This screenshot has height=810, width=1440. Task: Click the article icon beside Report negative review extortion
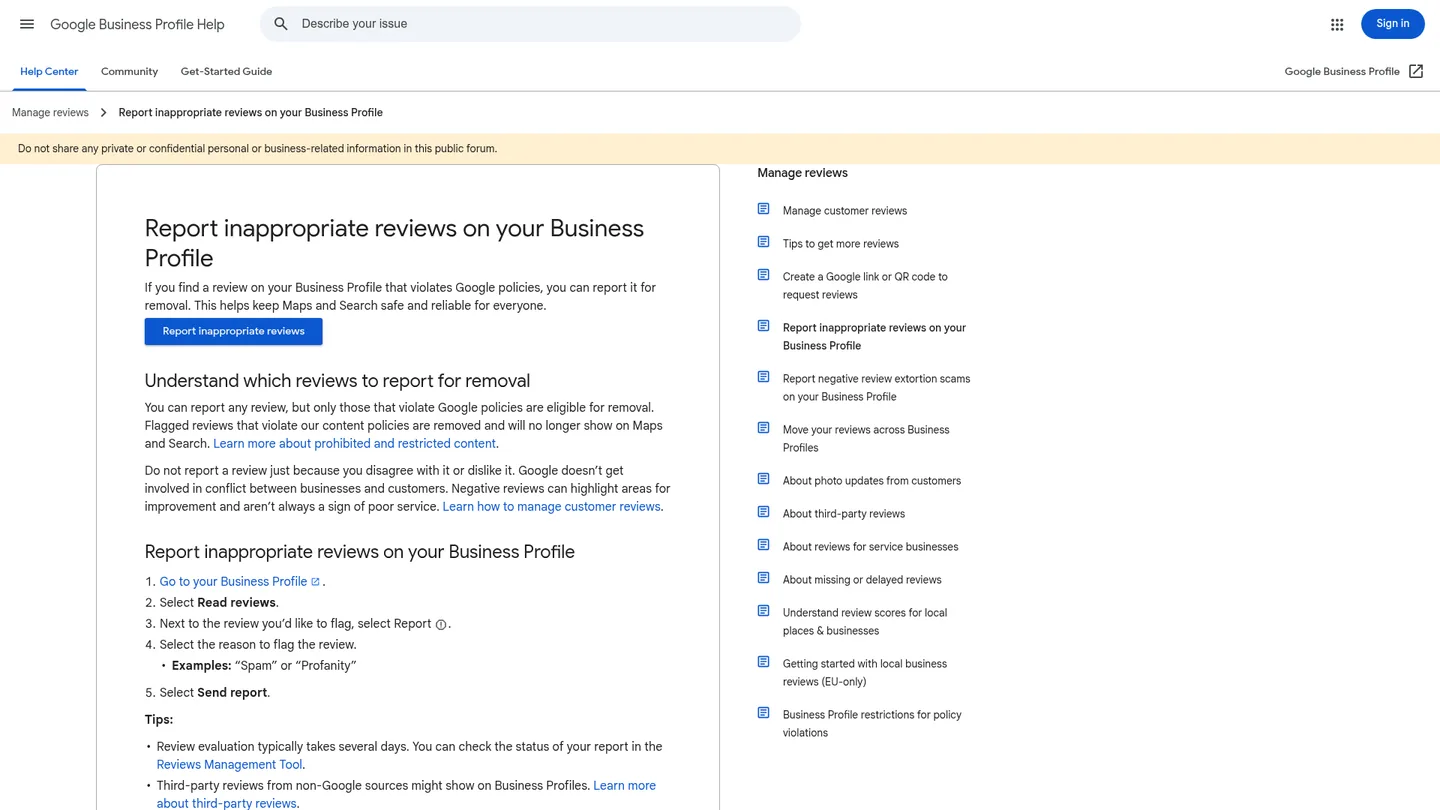(x=763, y=377)
